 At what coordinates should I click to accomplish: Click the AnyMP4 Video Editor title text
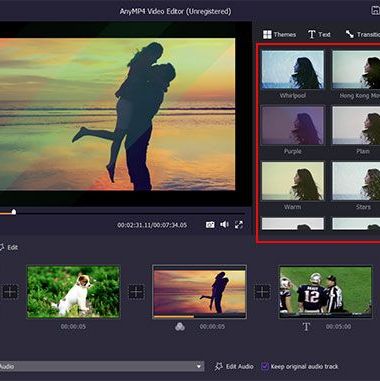[175, 11]
